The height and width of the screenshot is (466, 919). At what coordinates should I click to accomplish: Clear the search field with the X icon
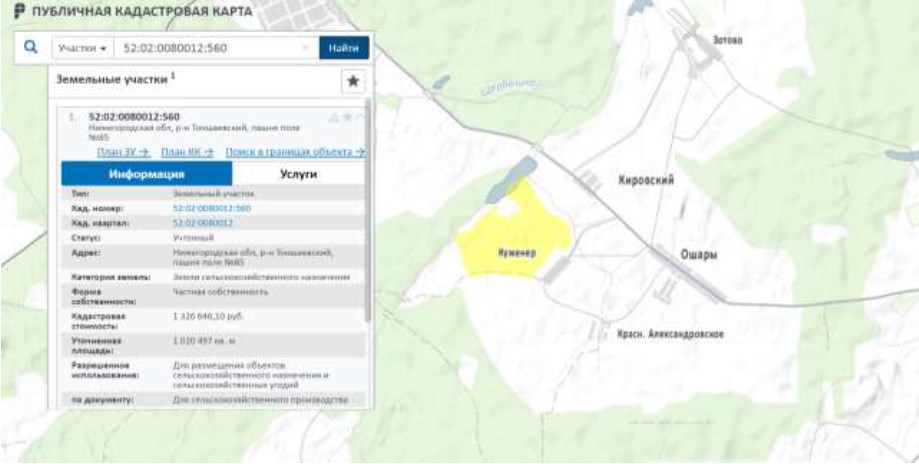tap(305, 47)
